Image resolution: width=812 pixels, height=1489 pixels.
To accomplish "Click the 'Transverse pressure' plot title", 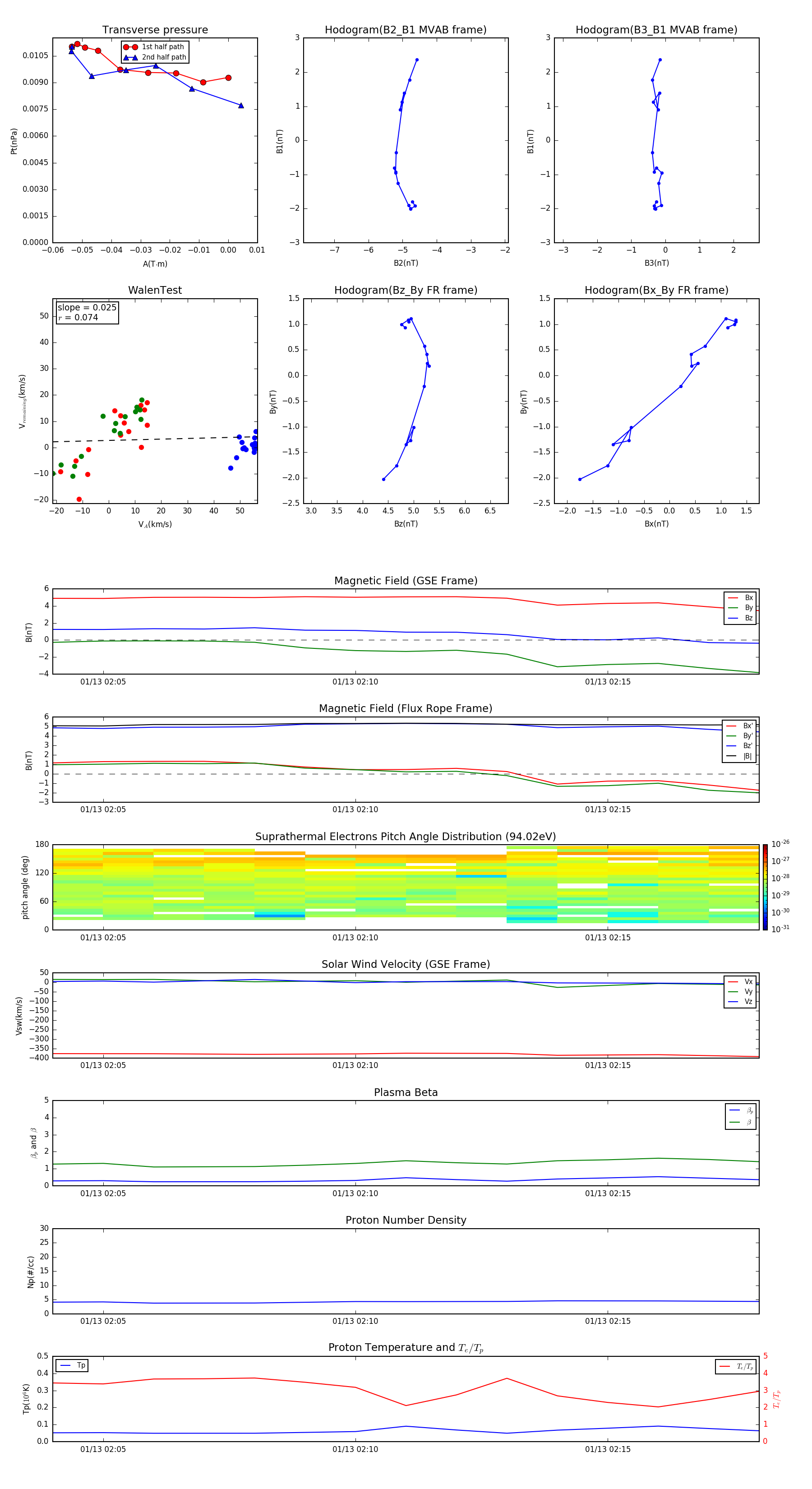I will (x=155, y=30).
